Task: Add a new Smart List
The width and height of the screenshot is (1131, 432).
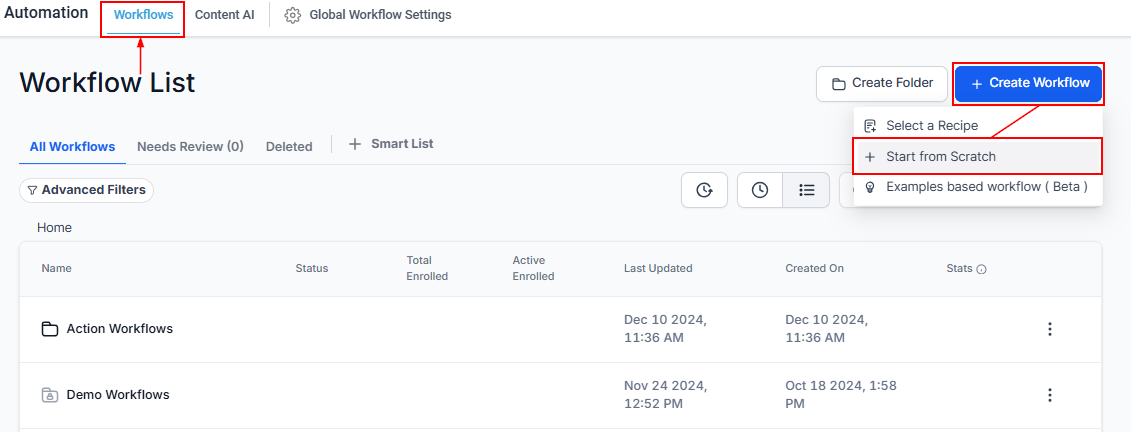Action: 391,144
